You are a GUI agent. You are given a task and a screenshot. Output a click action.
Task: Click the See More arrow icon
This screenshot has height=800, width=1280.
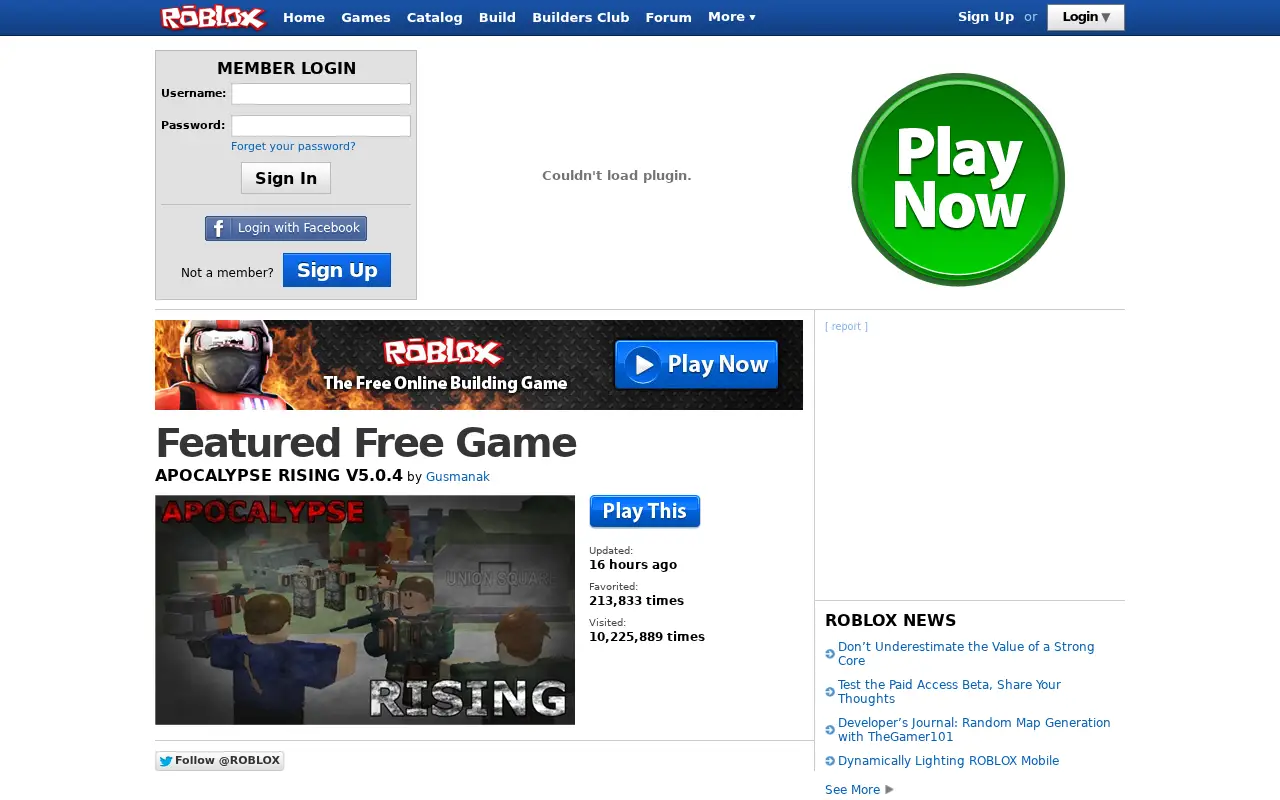click(890, 790)
